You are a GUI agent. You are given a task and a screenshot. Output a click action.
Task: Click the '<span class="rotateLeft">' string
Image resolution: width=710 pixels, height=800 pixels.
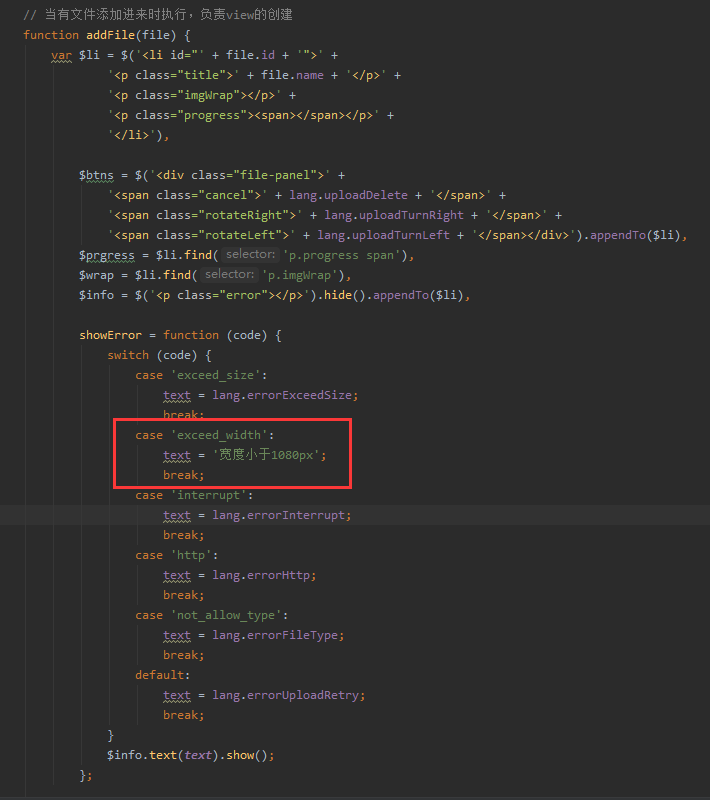pos(201,235)
